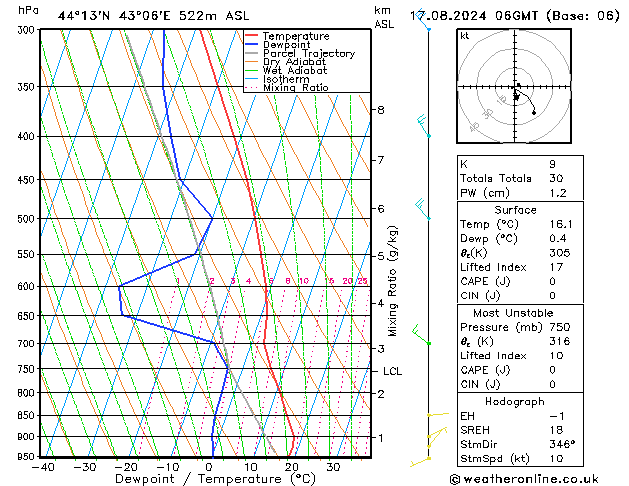This screenshot has height=486, width=629.
Task: Click the Most Unstable section heading
Action: coord(513,313)
